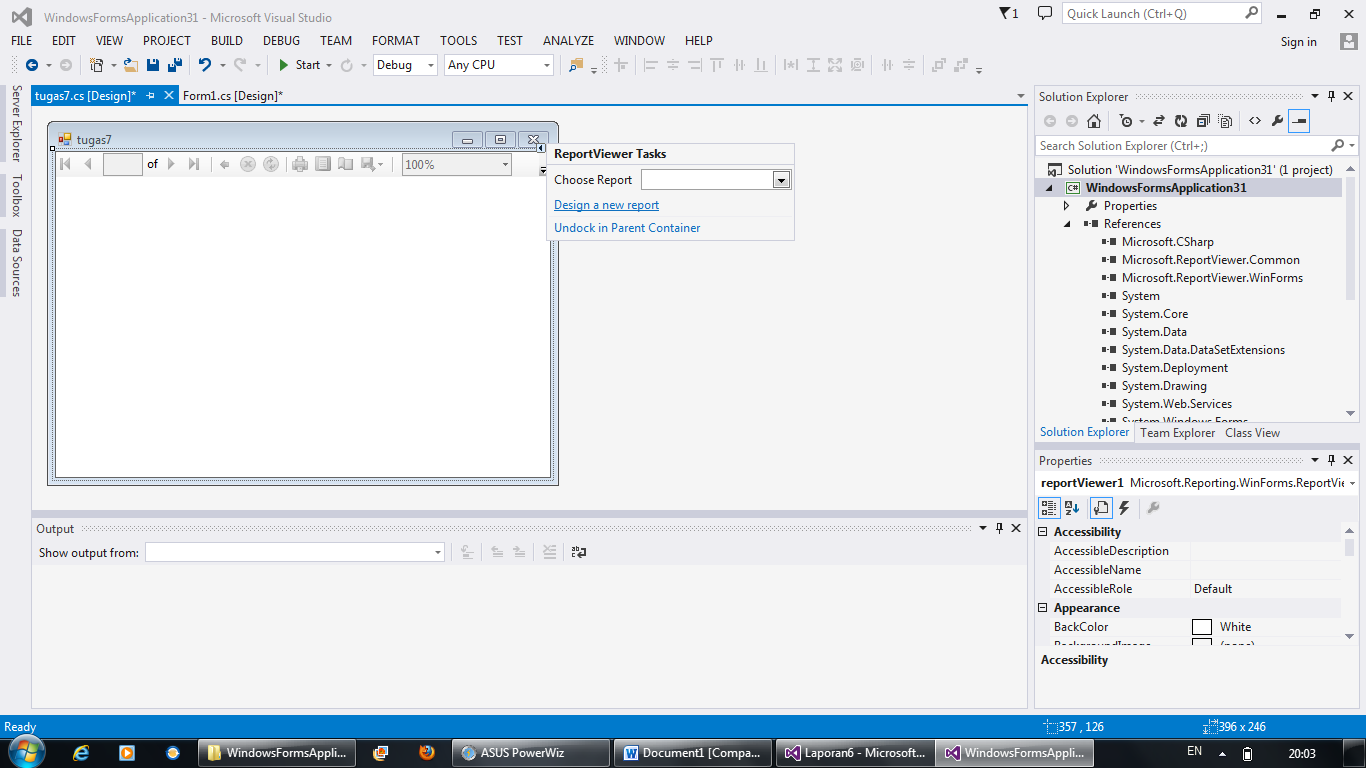
Task: Click Sync with Active Document in Solution Explorer
Action: 1159,121
